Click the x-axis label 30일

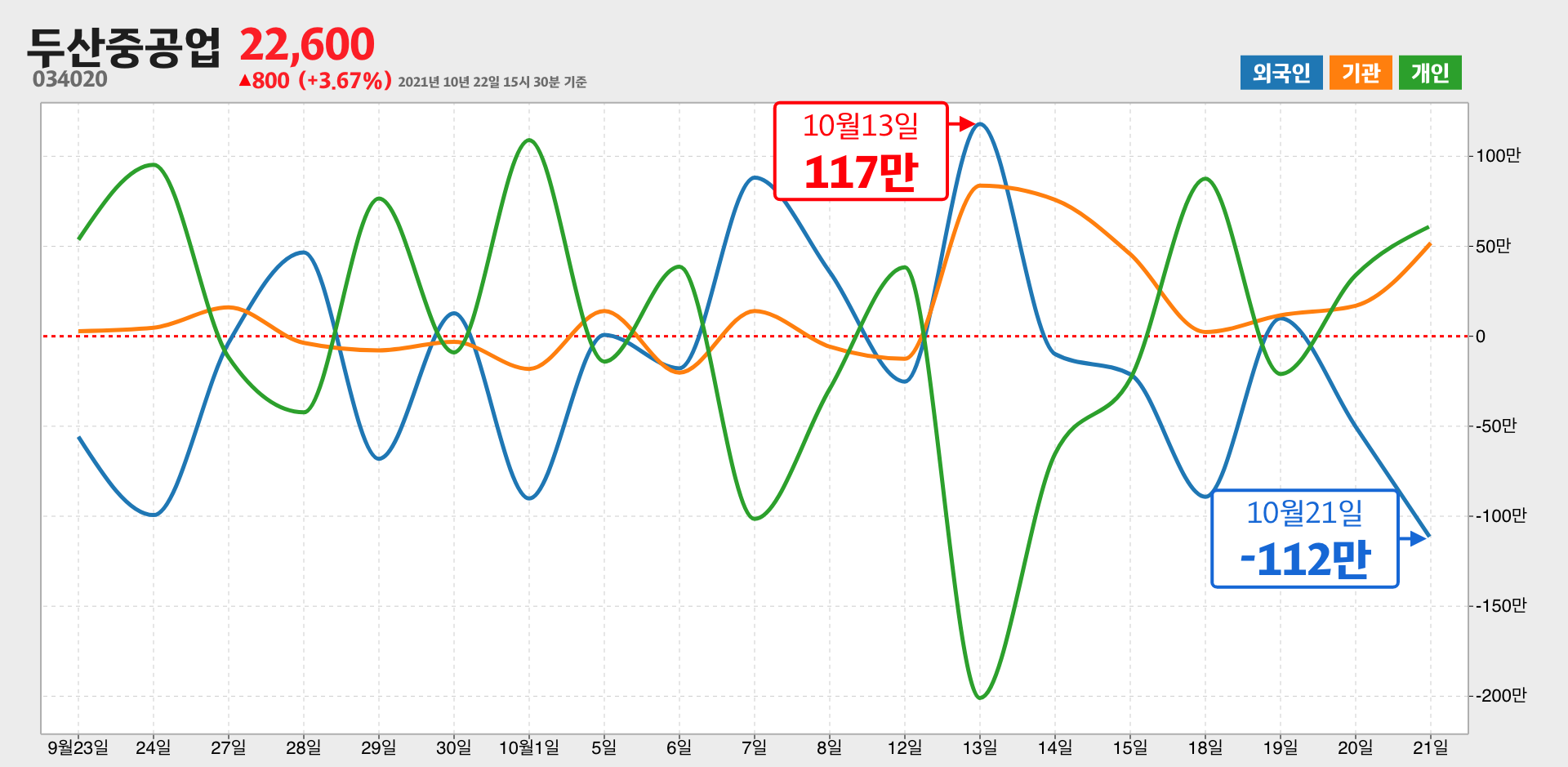point(454,747)
